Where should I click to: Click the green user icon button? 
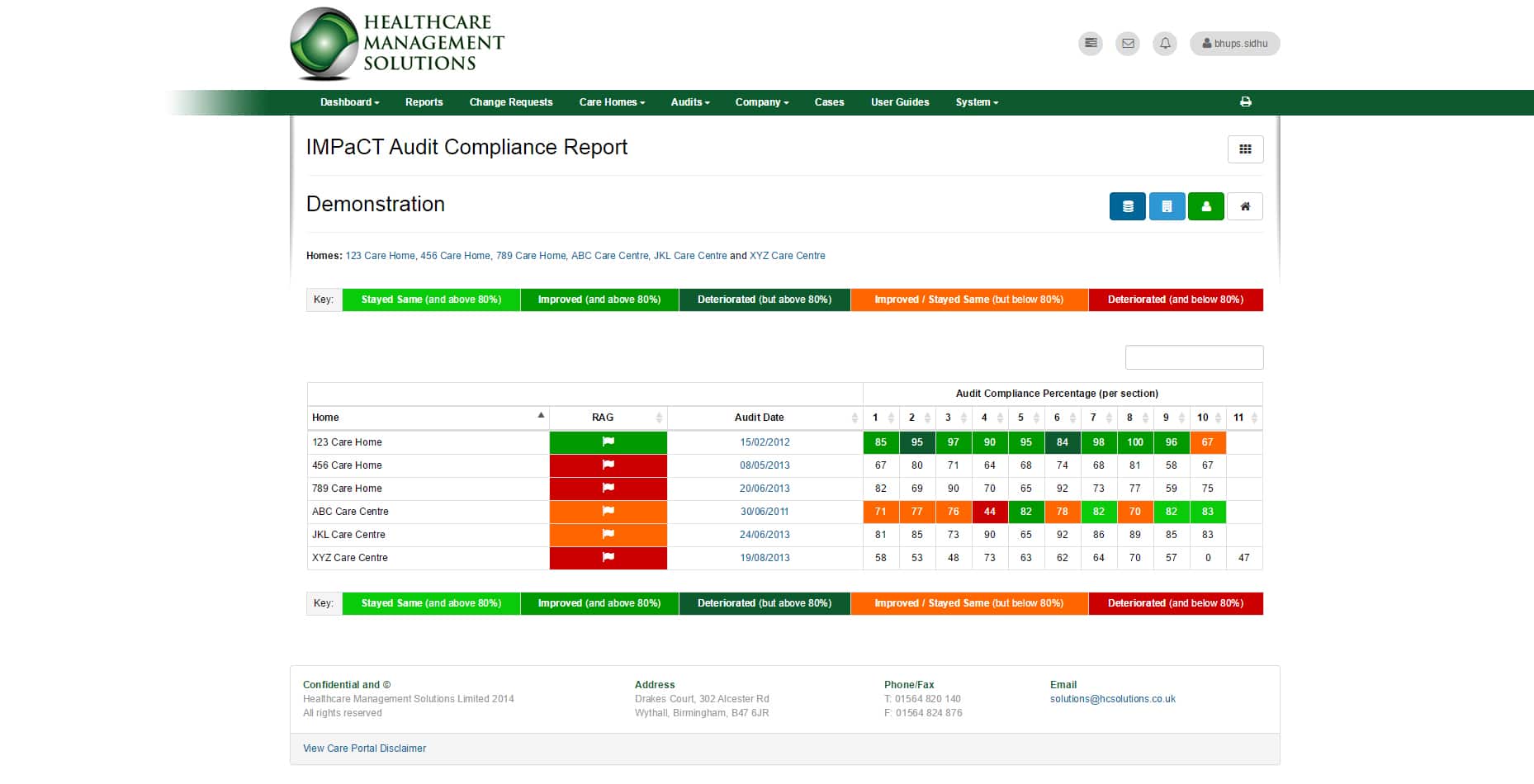click(1205, 206)
